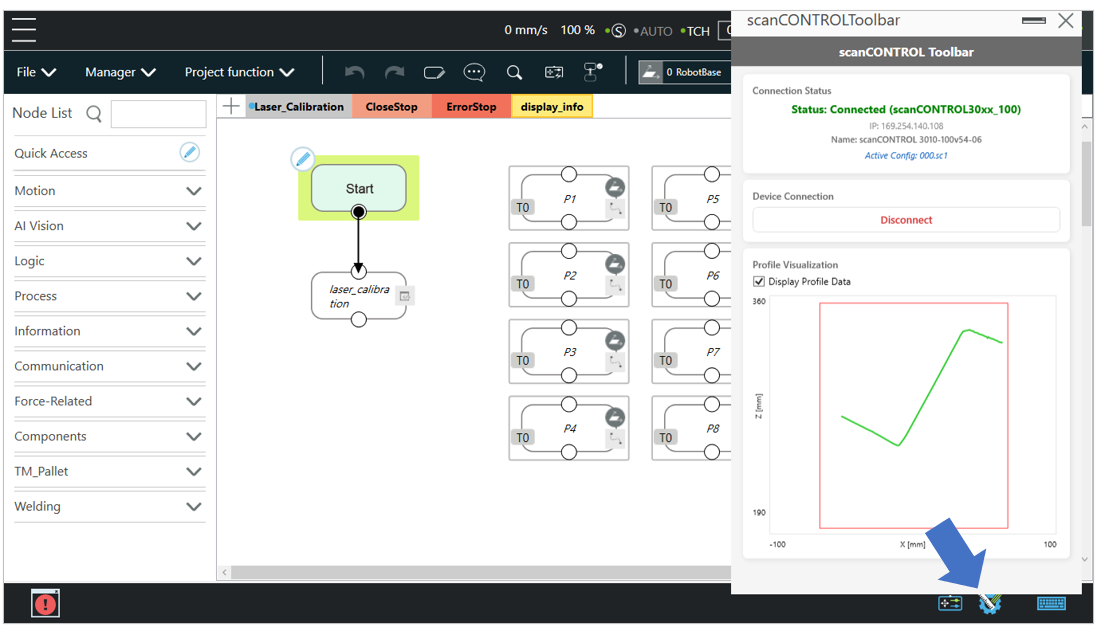The width and height of the screenshot is (1097, 629).
Task: Switch to the display_info tab
Action: tap(551, 107)
